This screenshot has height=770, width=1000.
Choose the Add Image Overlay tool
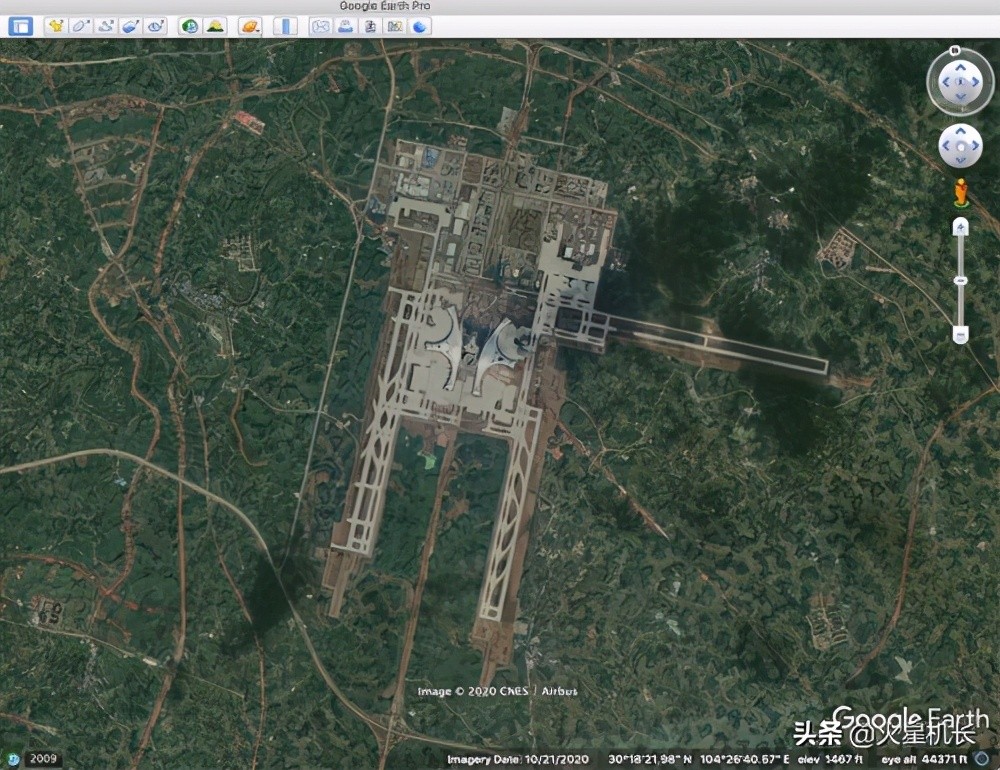click(131, 26)
